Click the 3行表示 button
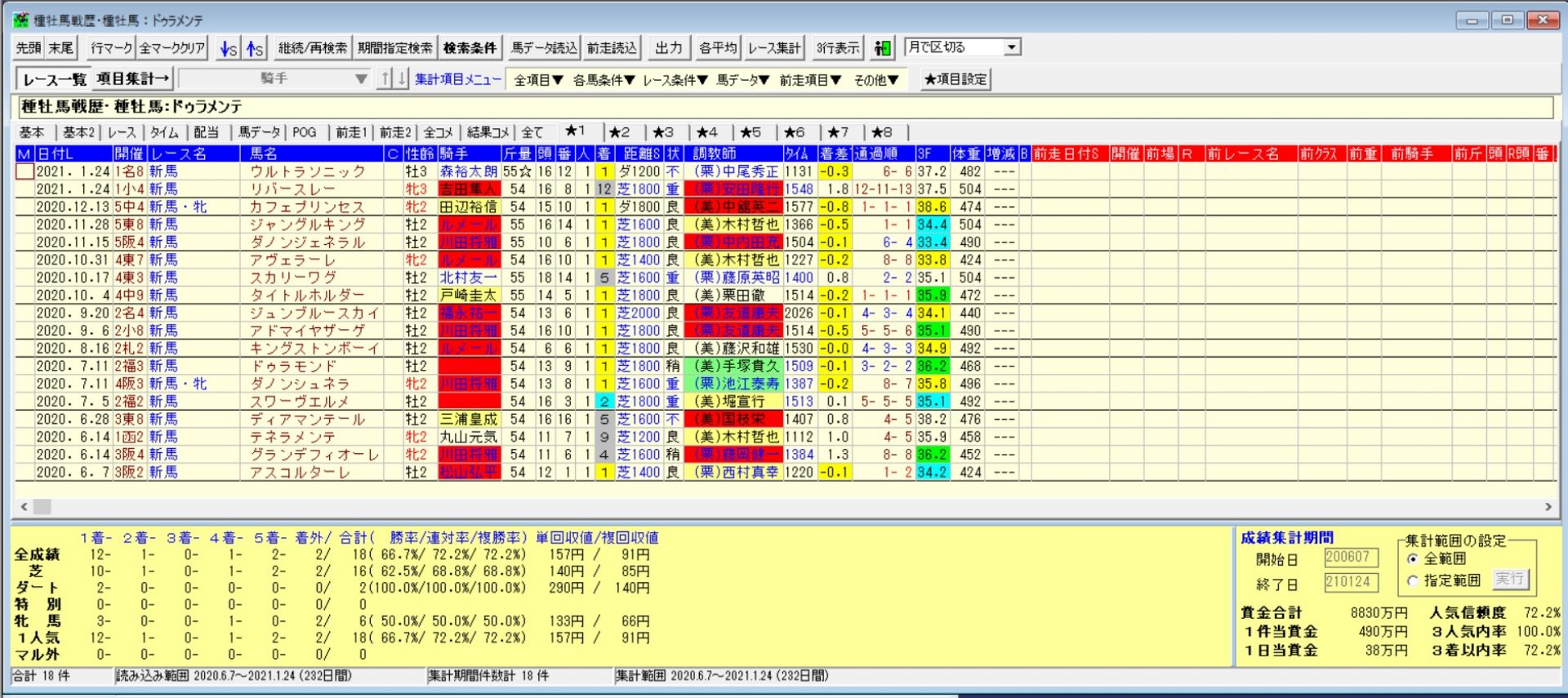Image resolution: width=1568 pixels, height=698 pixels. click(838, 48)
